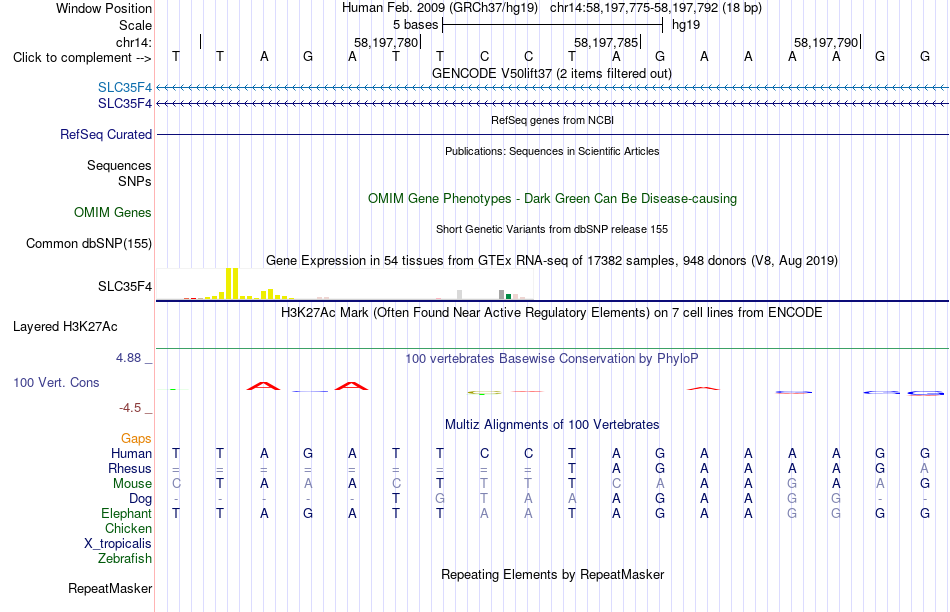Click the 4.88 PhyloP upper scale value

[x=128, y=358]
